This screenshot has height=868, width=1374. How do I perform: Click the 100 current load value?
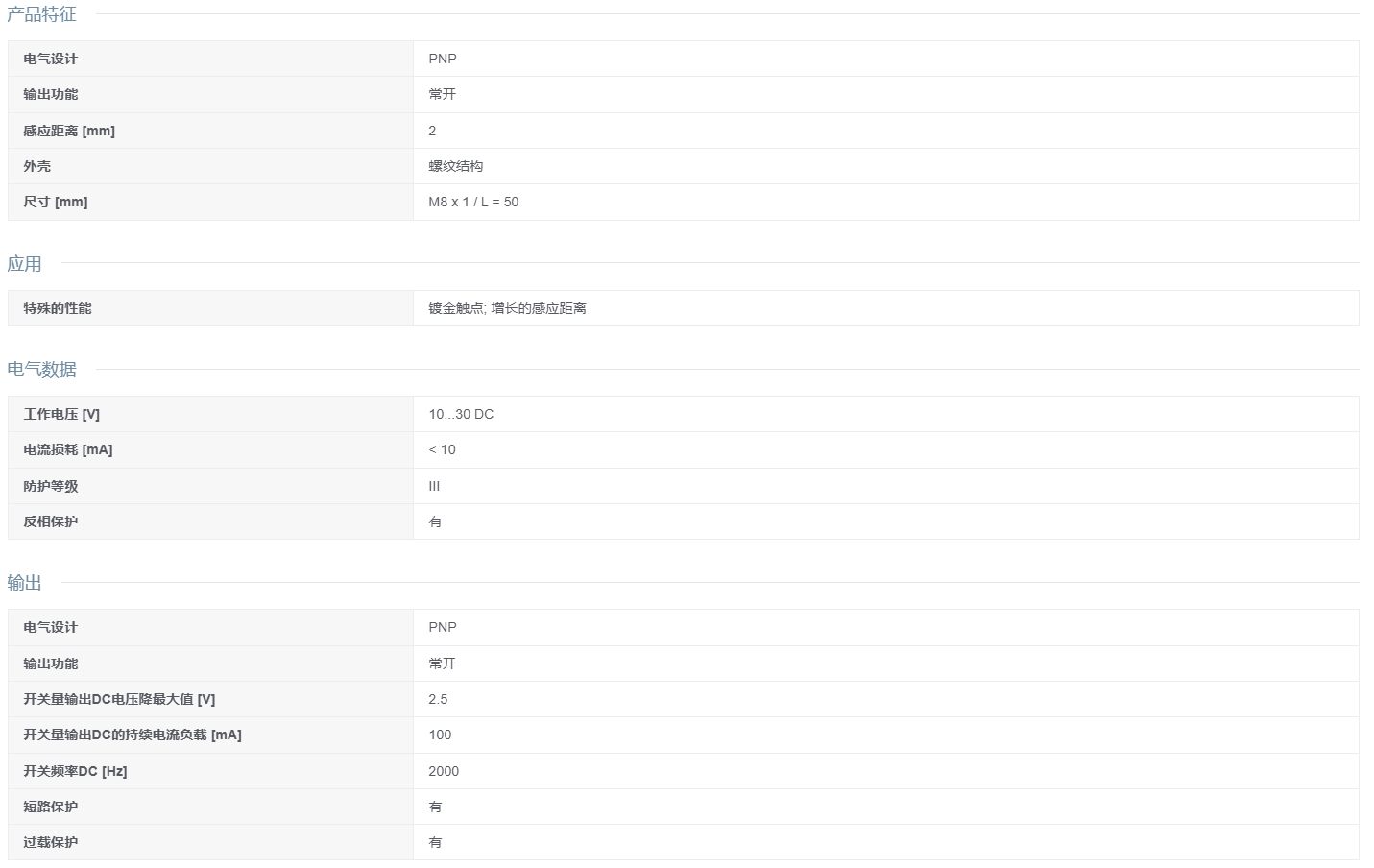[440, 735]
